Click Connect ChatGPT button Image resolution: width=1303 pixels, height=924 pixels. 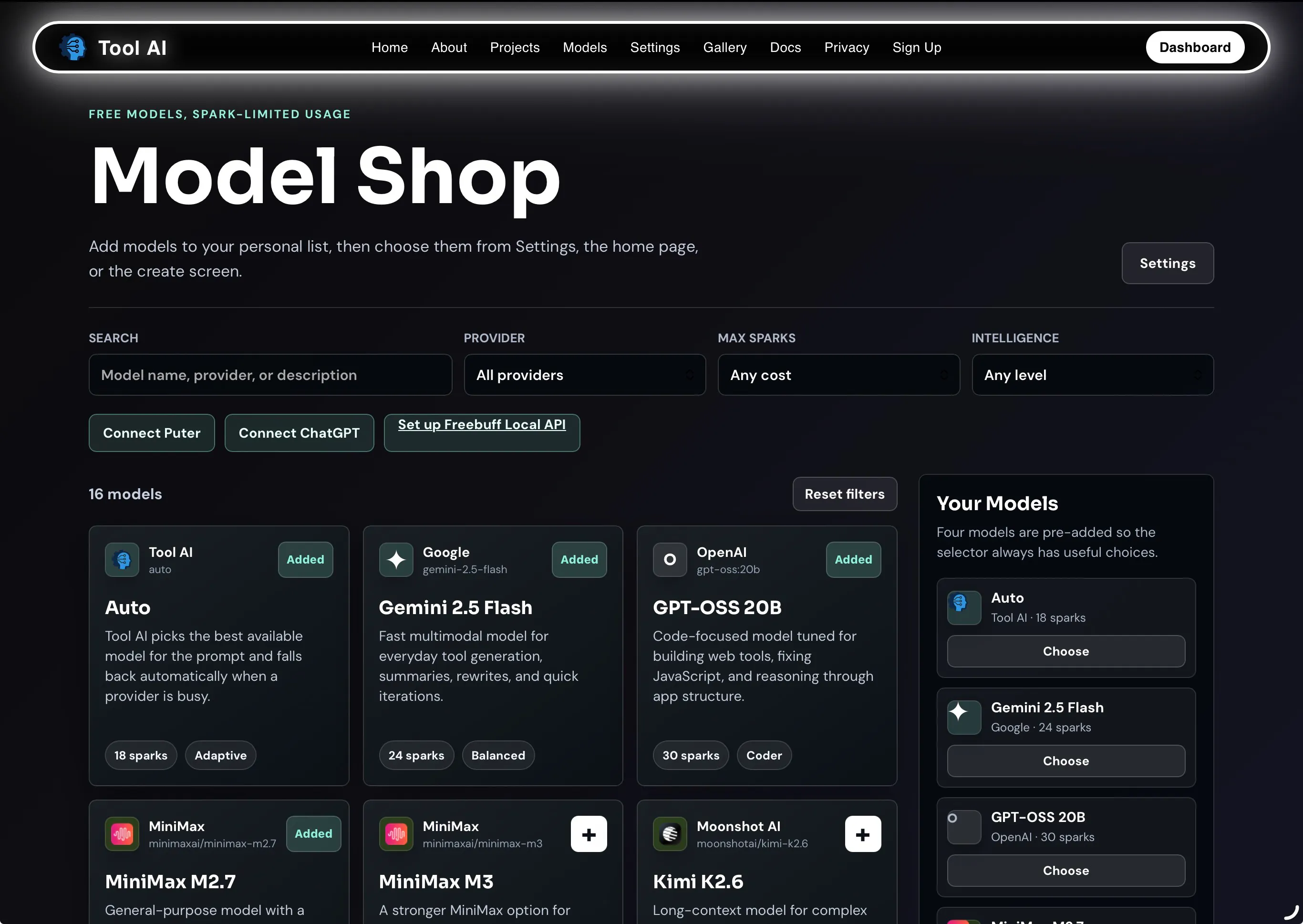pos(300,433)
